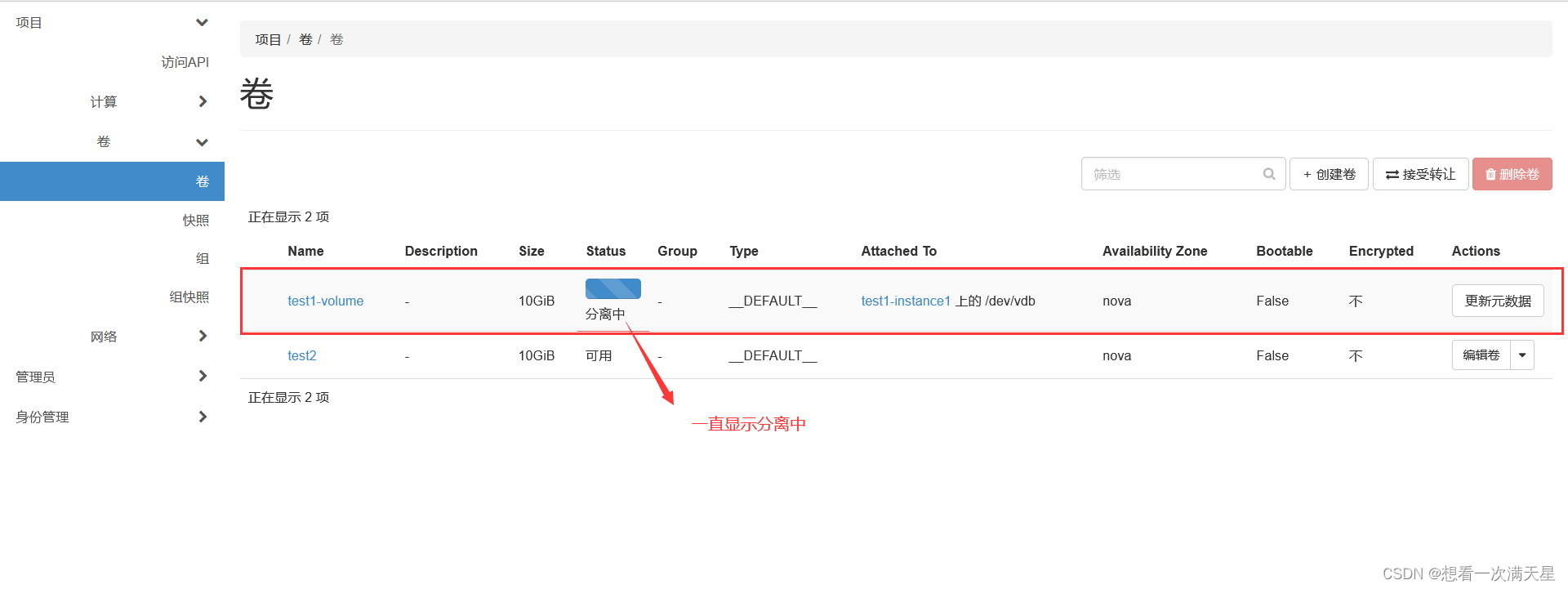Click the Status column header
The height and width of the screenshot is (589, 1568).
pos(606,251)
